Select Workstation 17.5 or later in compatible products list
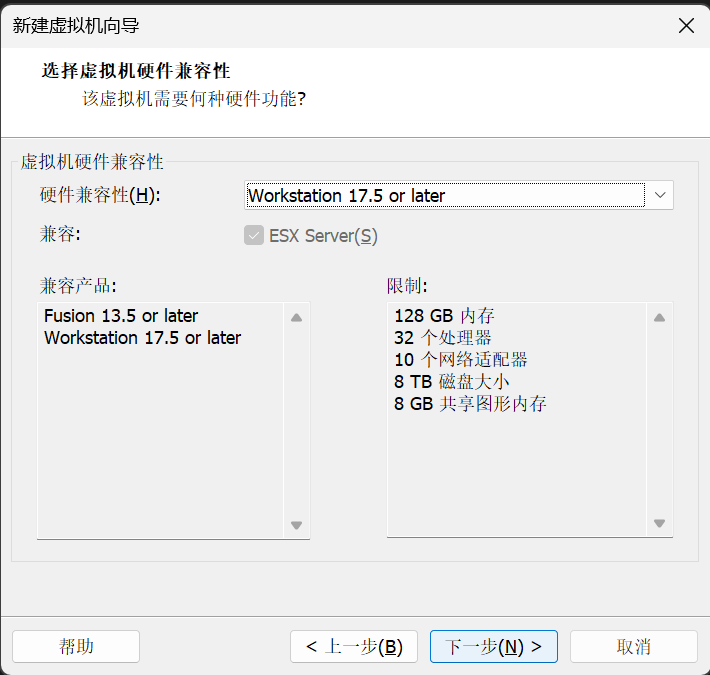Image resolution: width=710 pixels, height=675 pixels. click(142, 338)
